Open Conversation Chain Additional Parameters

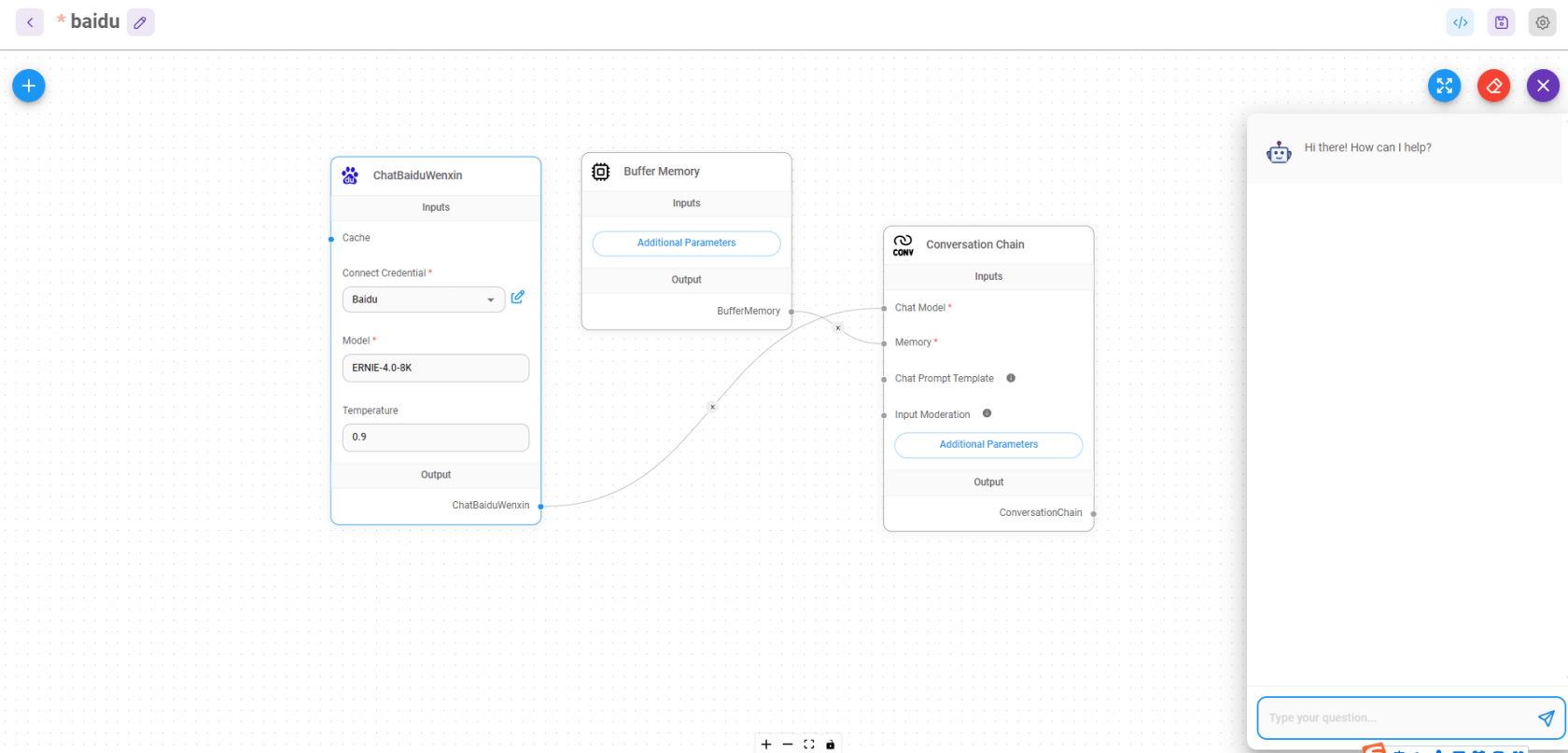[988, 444]
